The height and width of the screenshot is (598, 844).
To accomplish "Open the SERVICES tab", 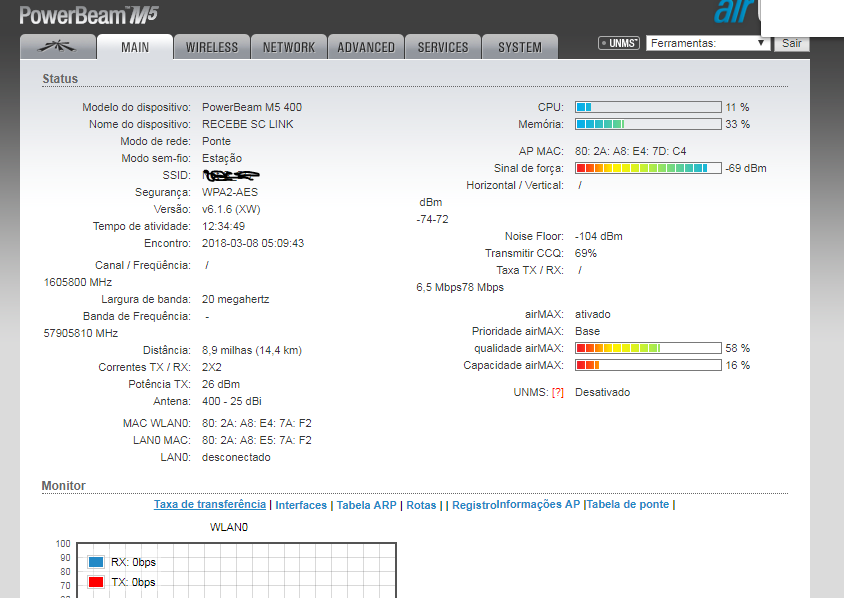I will pos(443,47).
